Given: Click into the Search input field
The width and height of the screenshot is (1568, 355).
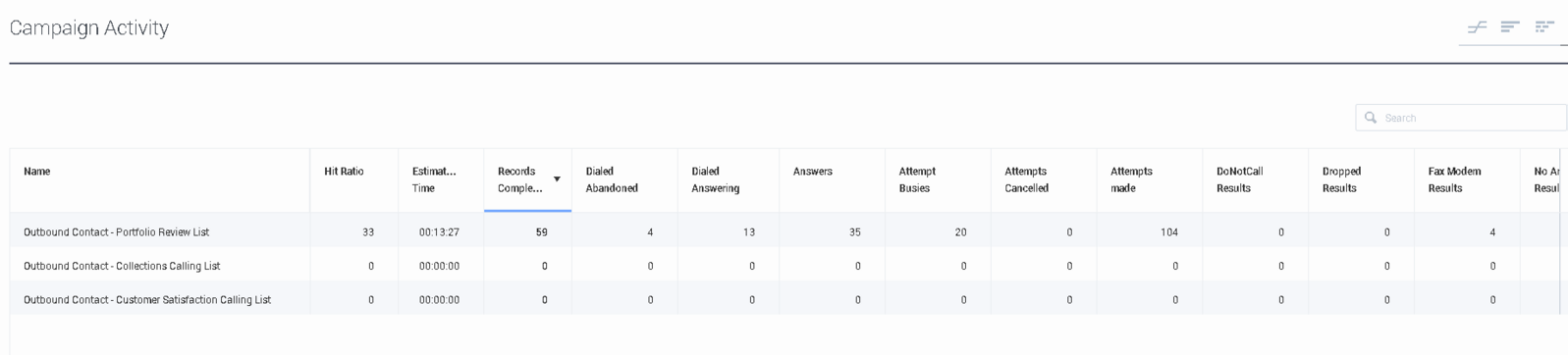Looking at the screenshot, I should [1461, 118].
